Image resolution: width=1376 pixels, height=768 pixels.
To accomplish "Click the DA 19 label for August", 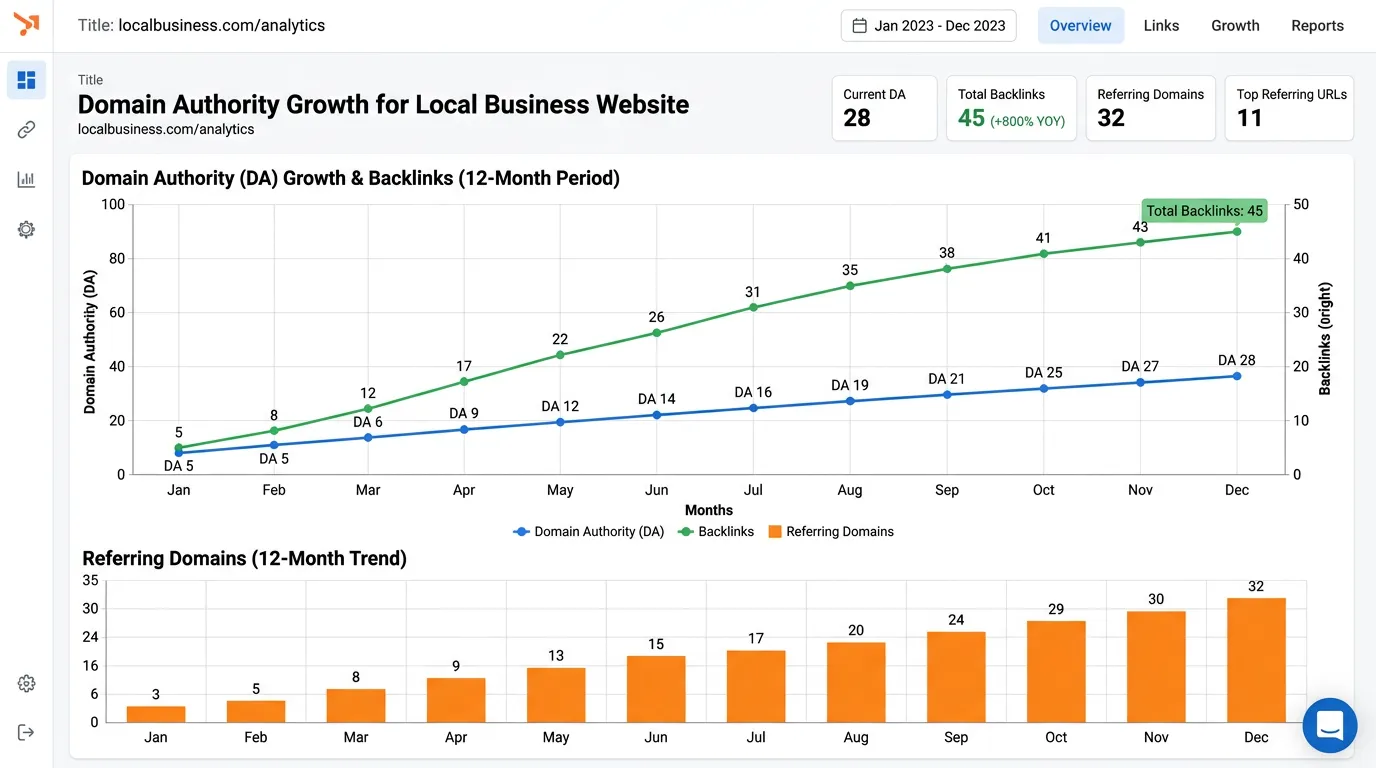I will [x=850, y=385].
